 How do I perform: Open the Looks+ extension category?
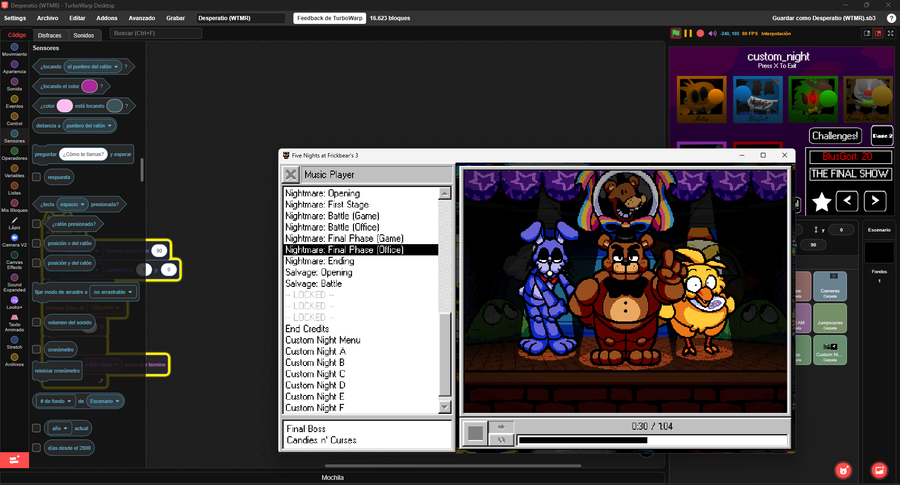coord(14,302)
